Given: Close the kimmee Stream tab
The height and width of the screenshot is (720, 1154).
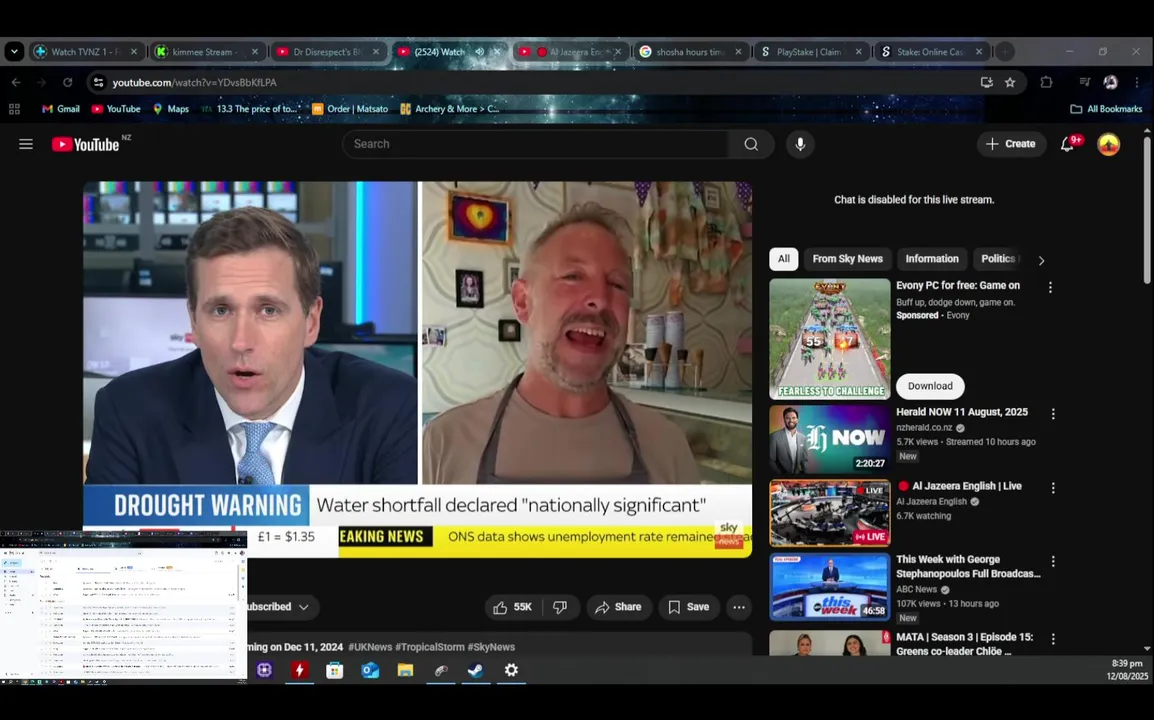Looking at the screenshot, I should 255,52.
